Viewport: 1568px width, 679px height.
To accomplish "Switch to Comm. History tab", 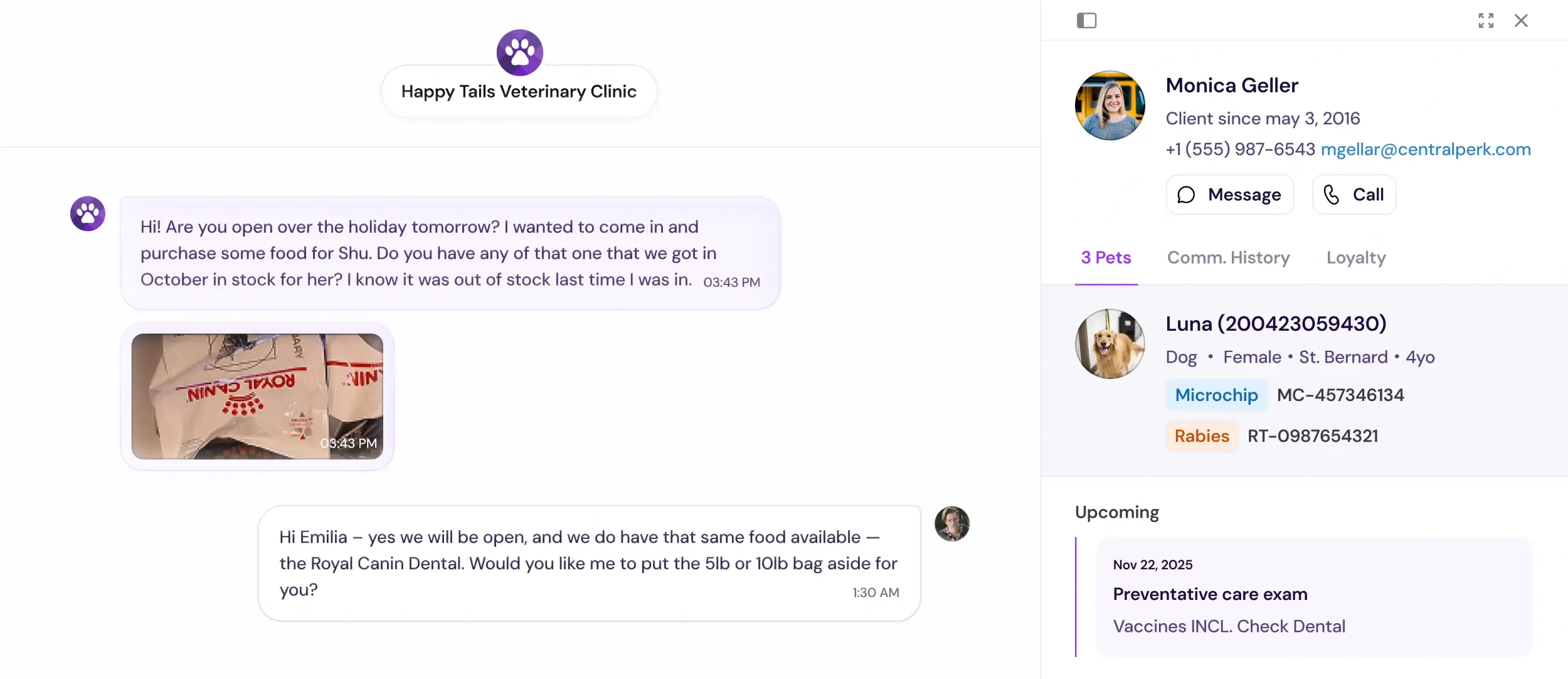I will pyautogui.click(x=1228, y=258).
